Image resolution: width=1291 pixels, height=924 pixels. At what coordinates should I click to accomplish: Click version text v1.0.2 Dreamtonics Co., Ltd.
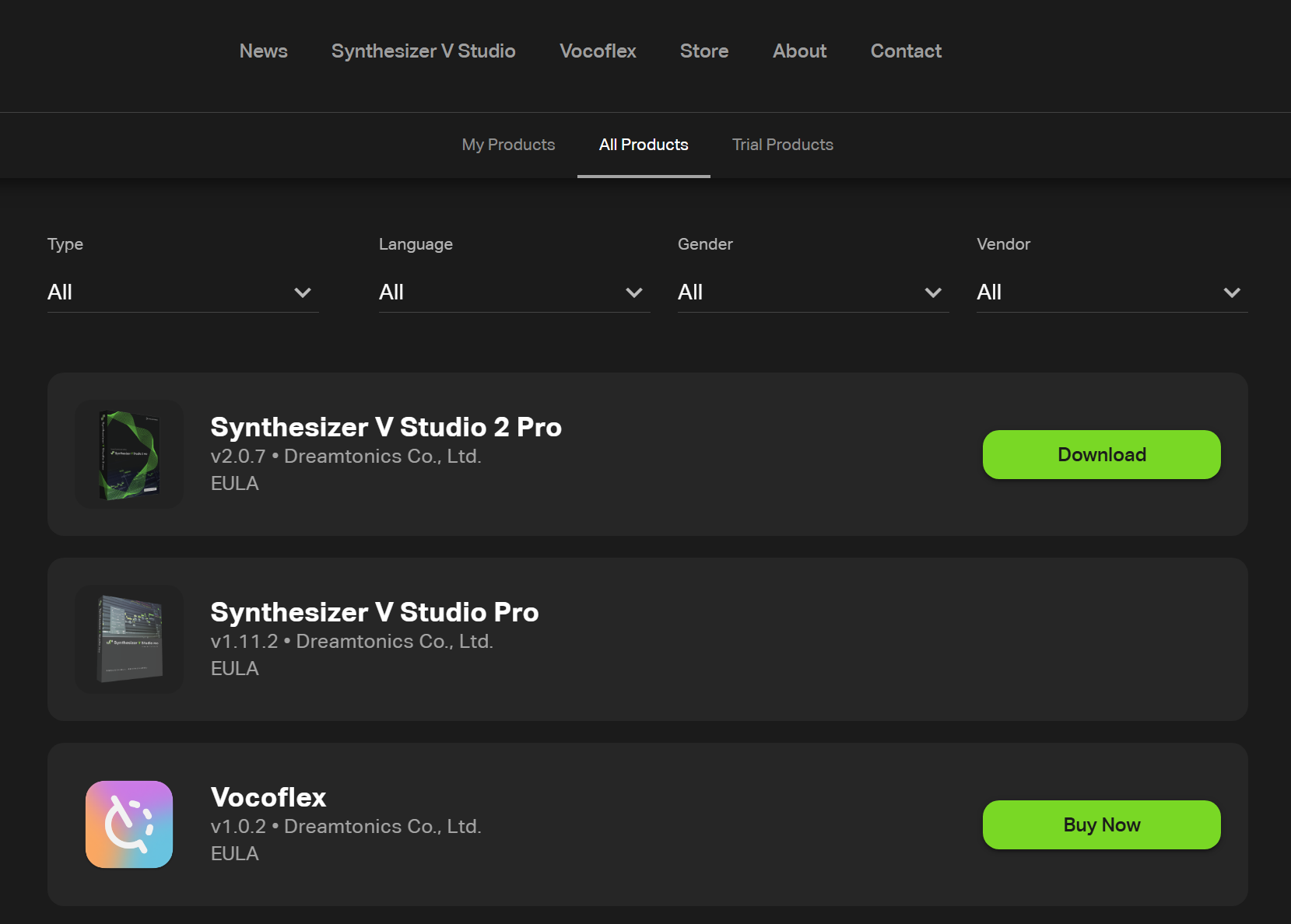[346, 827]
